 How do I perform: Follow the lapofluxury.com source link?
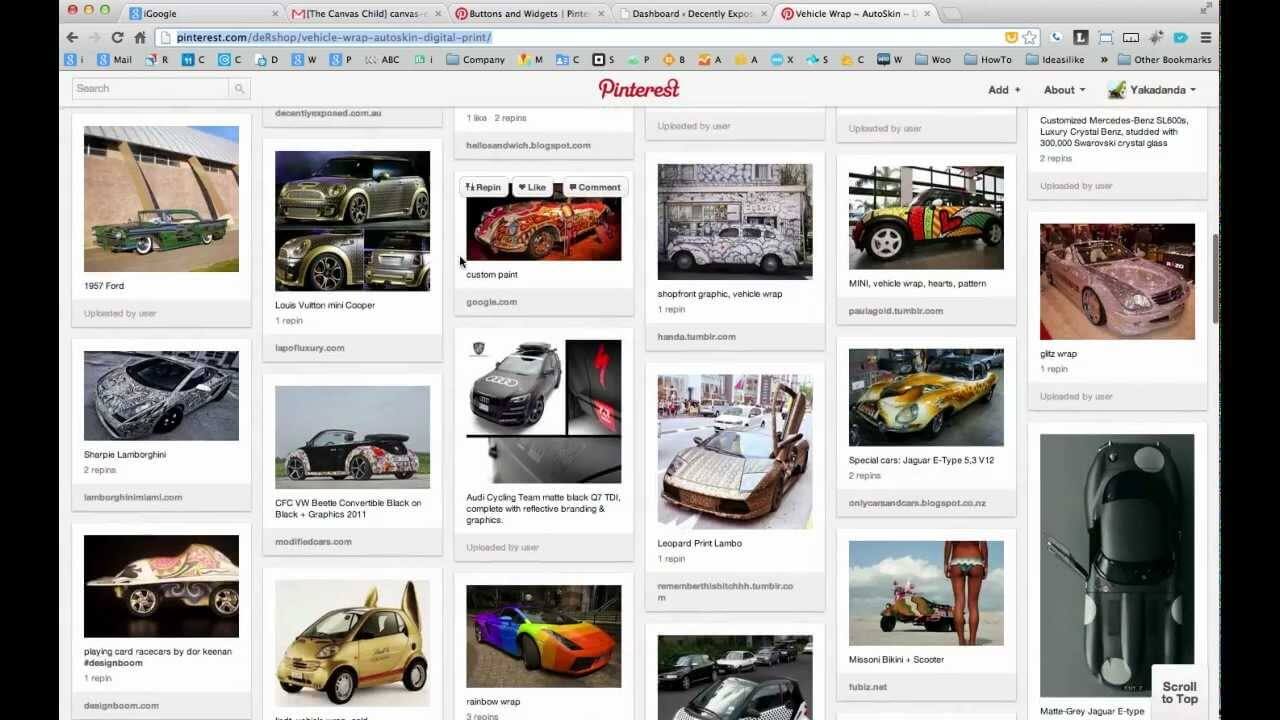(310, 348)
